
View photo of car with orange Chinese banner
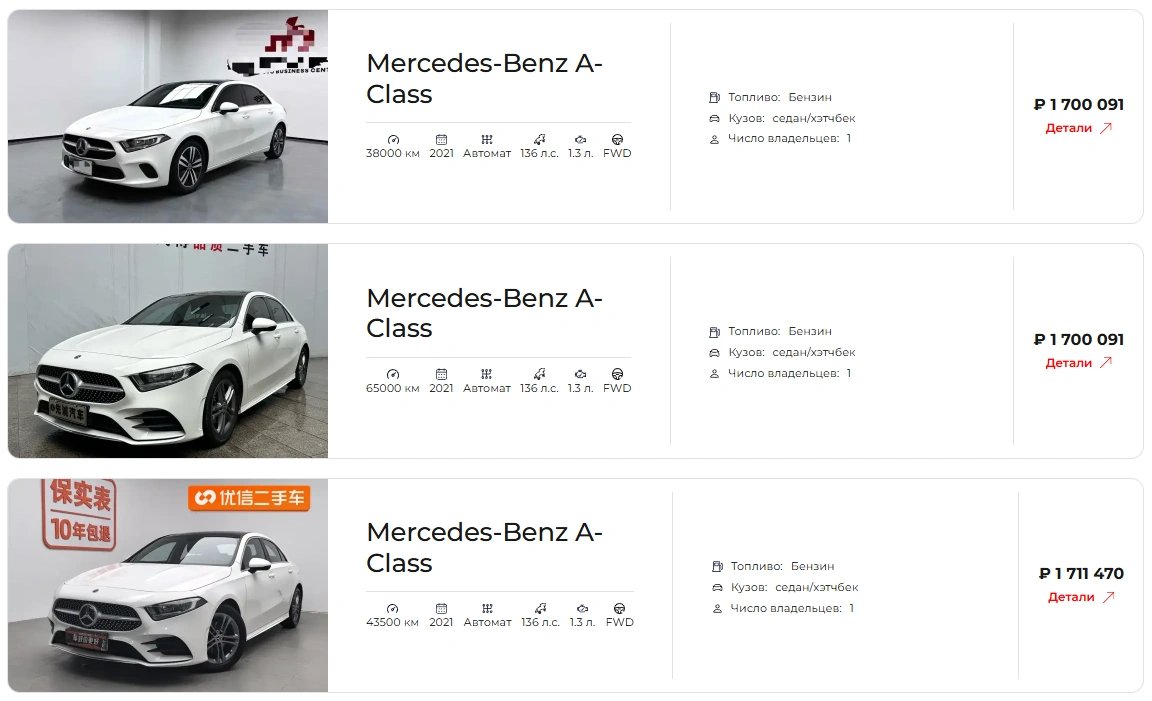click(x=168, y=585)
